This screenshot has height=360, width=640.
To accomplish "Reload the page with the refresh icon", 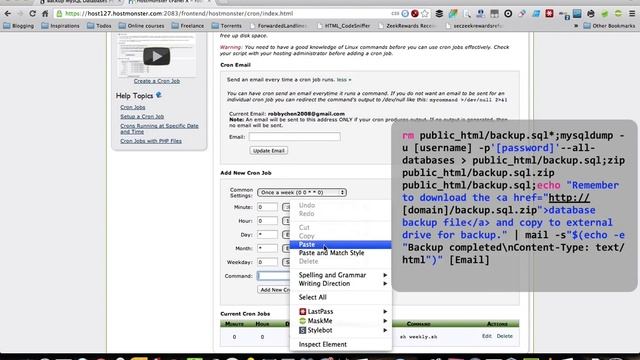I will [32, 13].
